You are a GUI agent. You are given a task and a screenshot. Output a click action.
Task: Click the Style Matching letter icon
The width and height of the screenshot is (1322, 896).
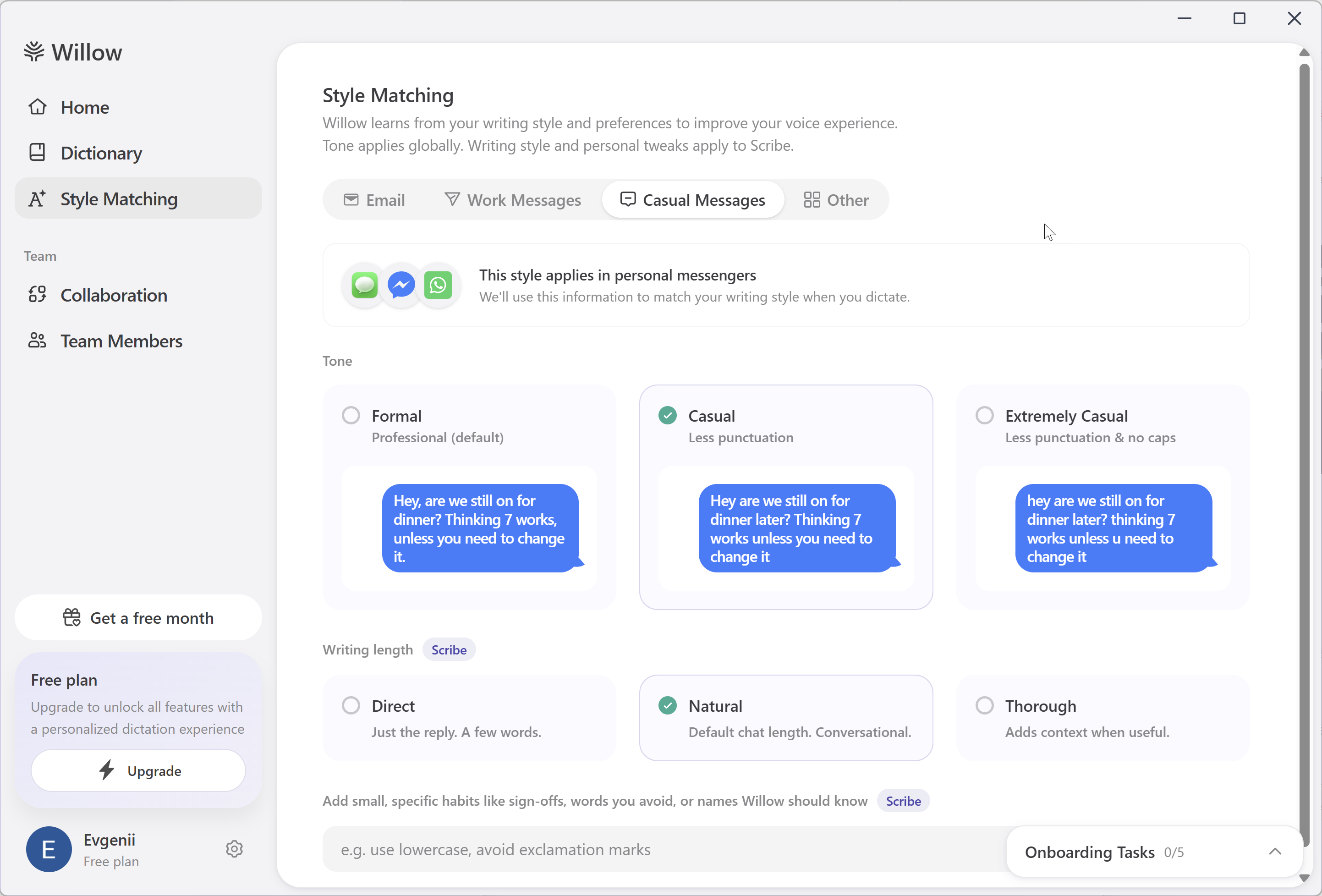tap(38, 198)
